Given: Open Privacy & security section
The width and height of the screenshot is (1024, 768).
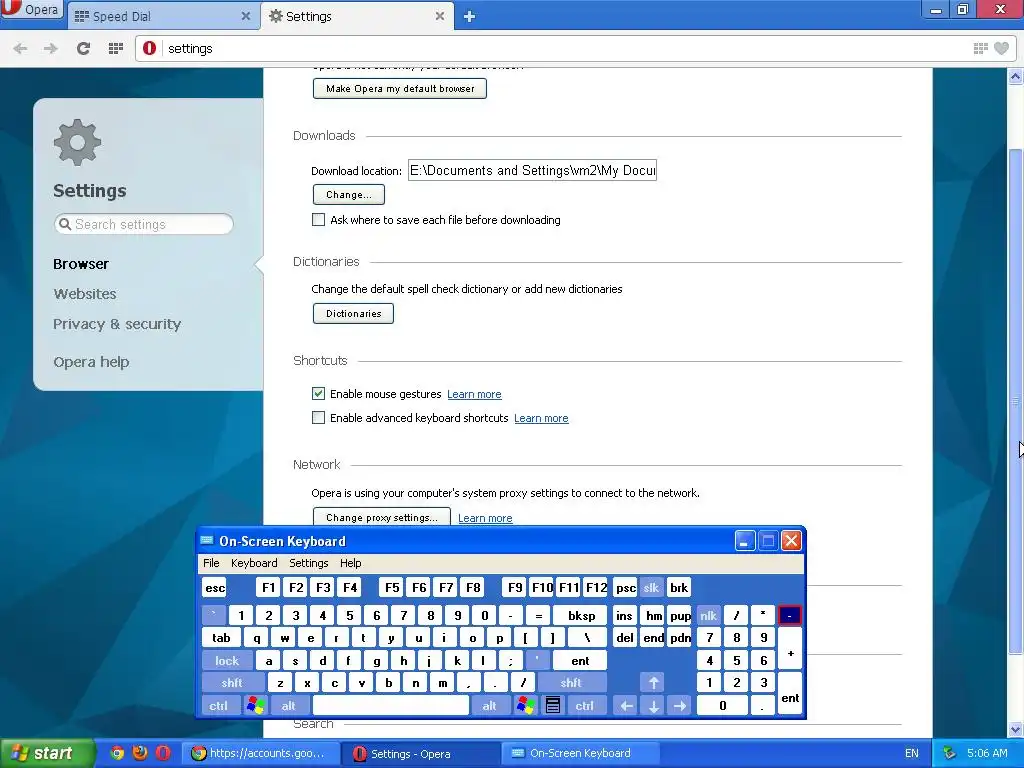Looking at the screenshot, I should (x=117, y=324).
